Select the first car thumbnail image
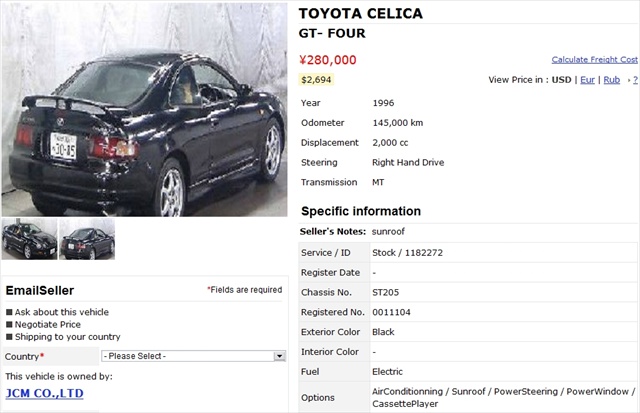 [28, 240]
